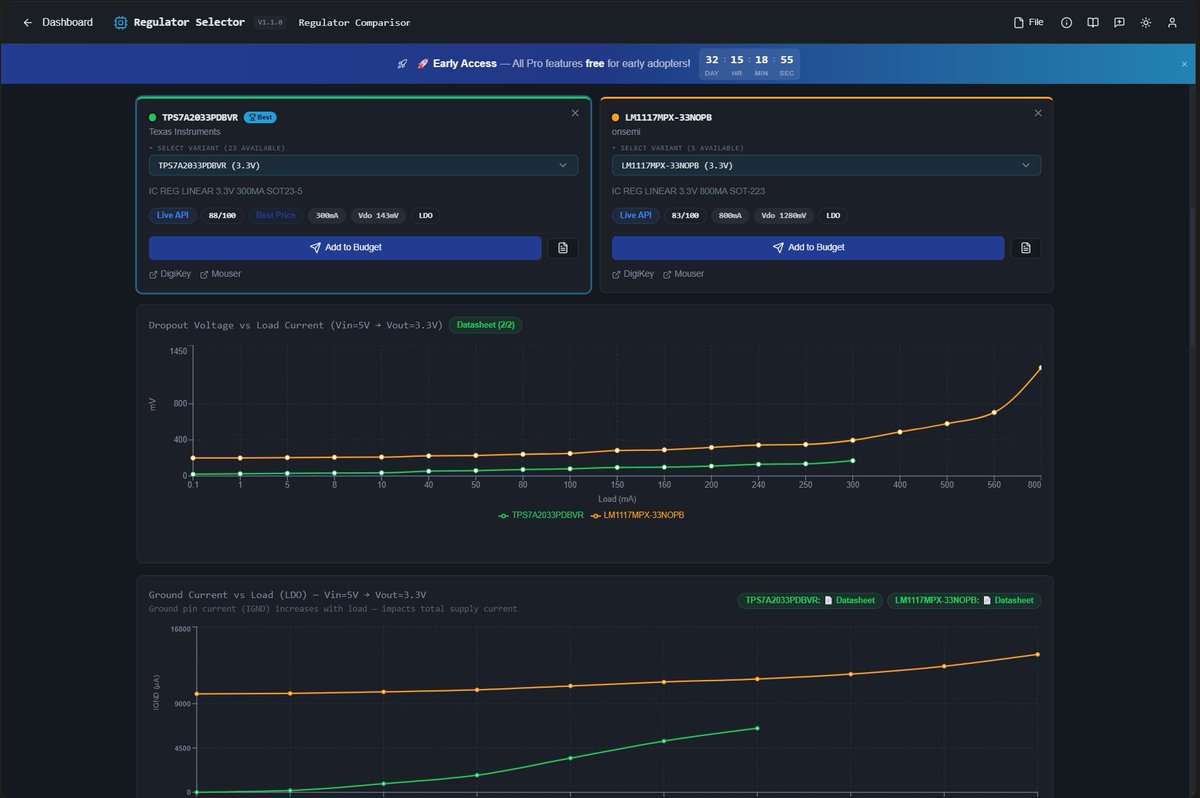Go back to the Dashboard
Image resolution: width=1200 pixels, height=798 pixels.
click(x=58, y=21)
